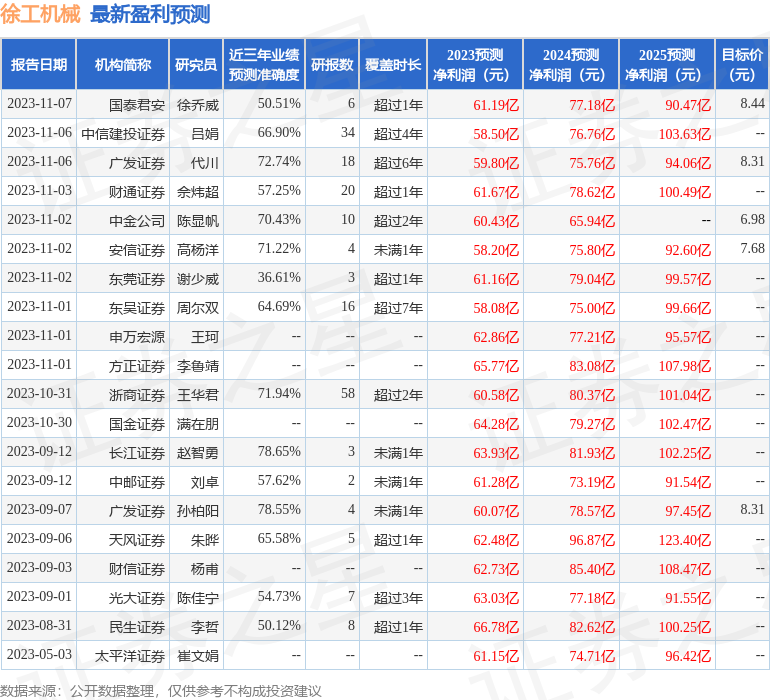The image size is (770, 700).
Task: Click the 最新盈利预测 title text
Action: pos(150,14)
